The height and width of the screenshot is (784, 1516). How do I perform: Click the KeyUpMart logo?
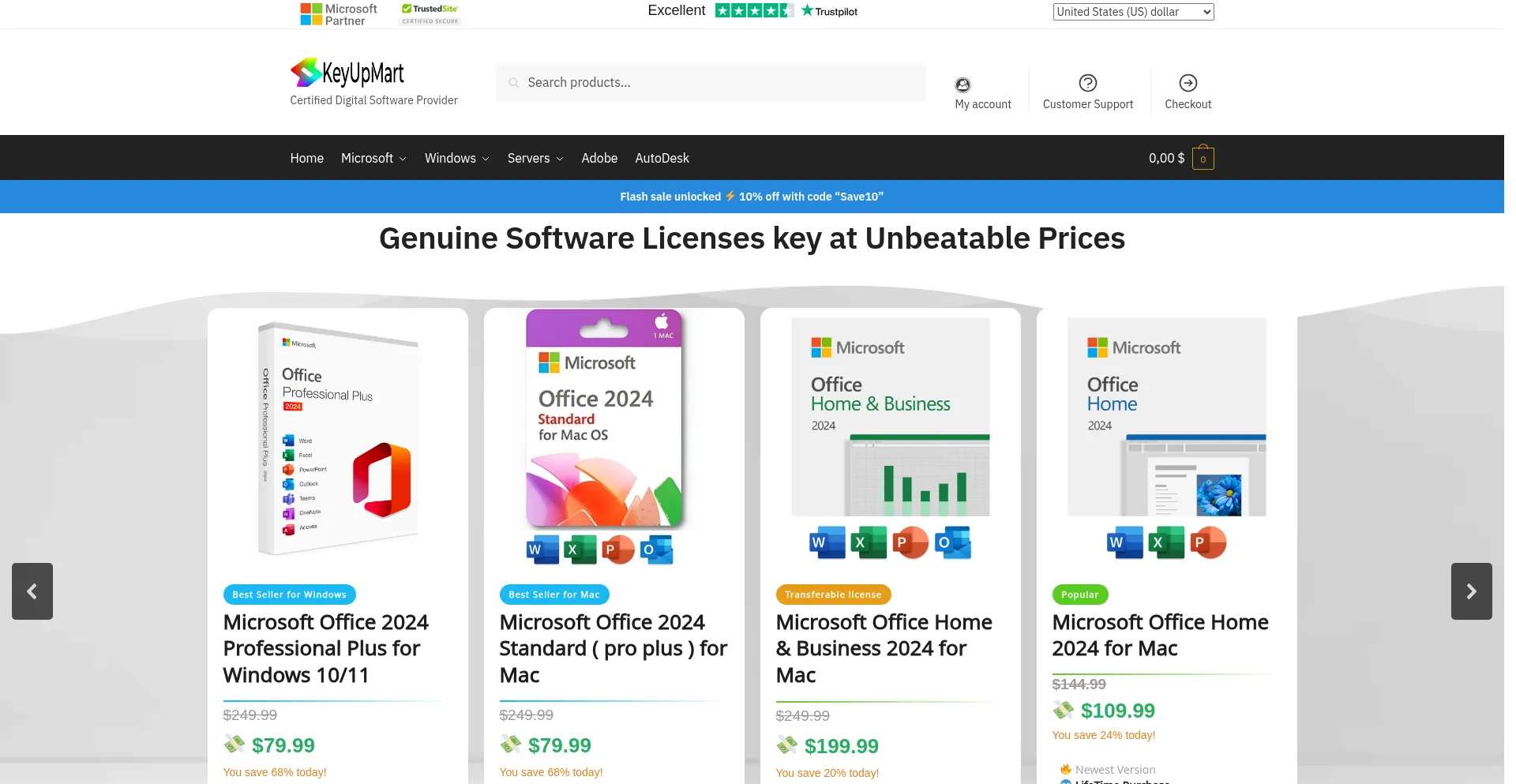pos(347,73)
